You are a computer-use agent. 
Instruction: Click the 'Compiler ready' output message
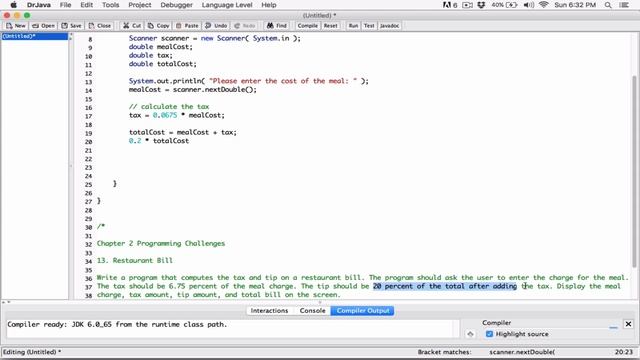click(x=117, y=324)
